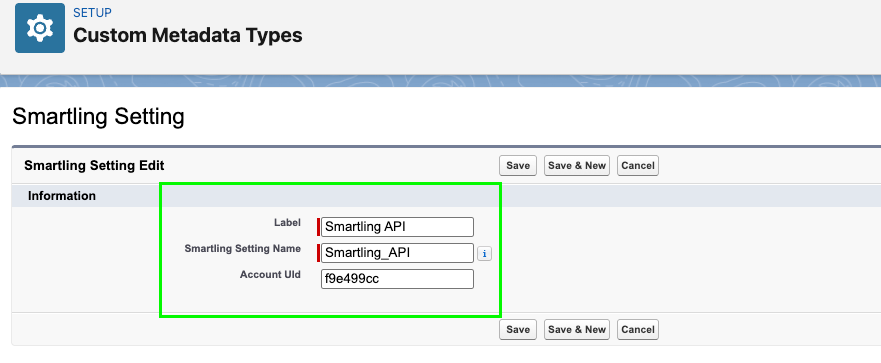Focus the Smartling Setting Name input field
The width and height of the screenshot is (881, 363).
397,253
